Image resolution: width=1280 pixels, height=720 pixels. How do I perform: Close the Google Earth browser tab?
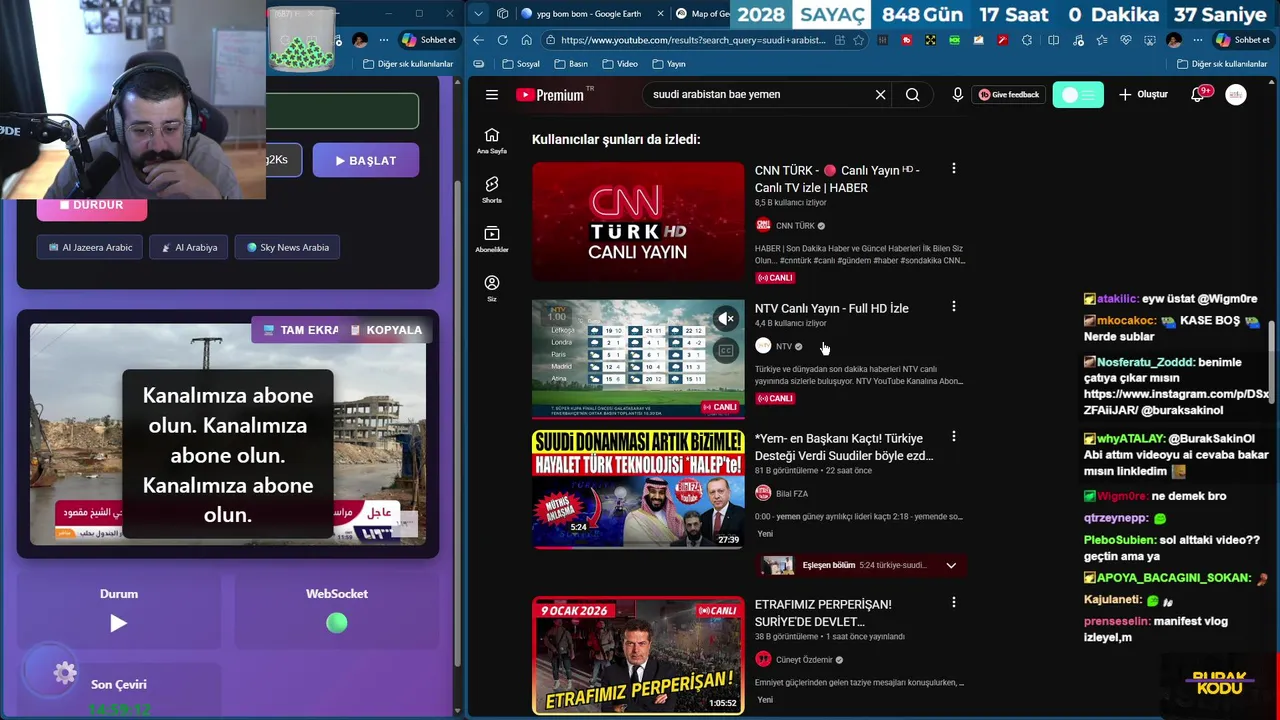pos(661,14)
